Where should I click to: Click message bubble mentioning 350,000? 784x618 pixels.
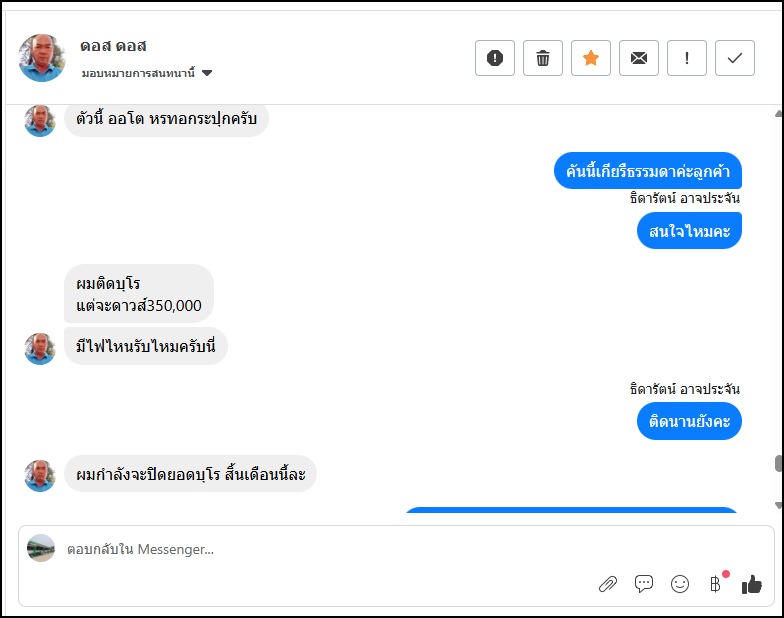click(139, 294)
